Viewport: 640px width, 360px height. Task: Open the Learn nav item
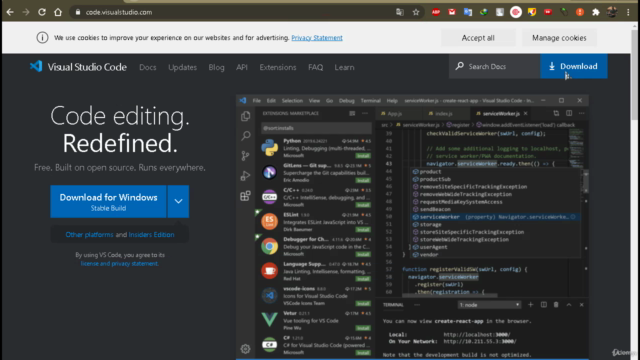pyautogui.click(x=344, y=67)
